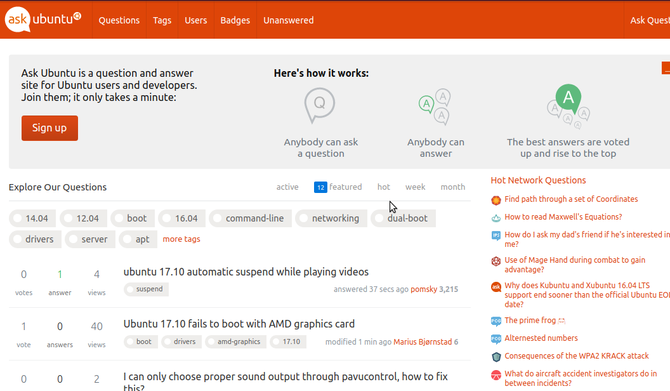Click the Q speech bubble icon
The width and height of the screenshot is (670, 391).
tap(320, 106)
